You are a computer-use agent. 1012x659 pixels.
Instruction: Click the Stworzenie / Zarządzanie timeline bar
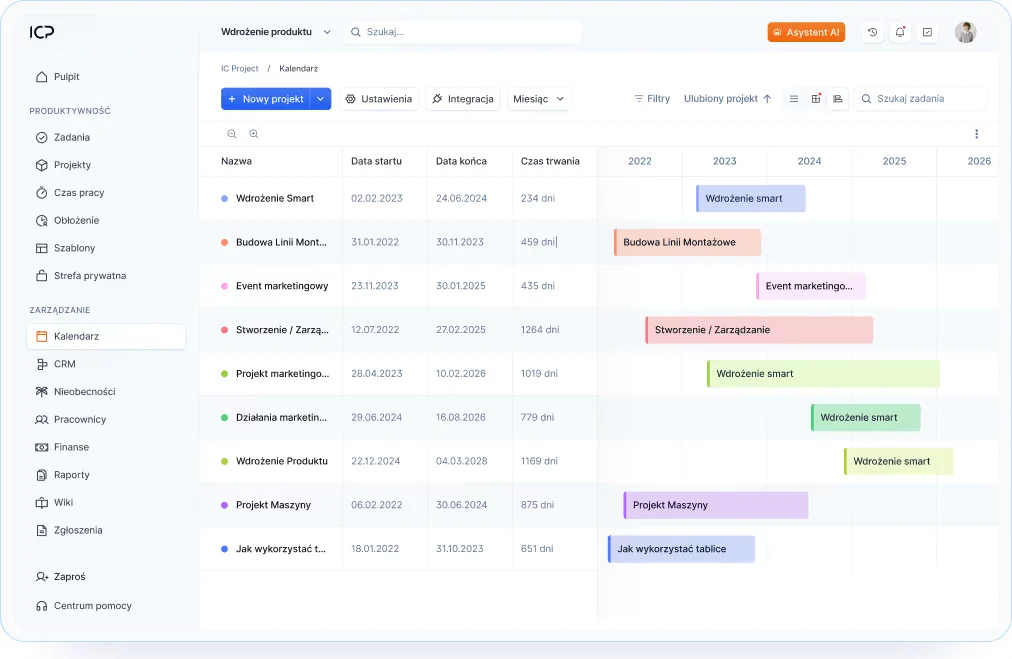click(x=759, y=330)
